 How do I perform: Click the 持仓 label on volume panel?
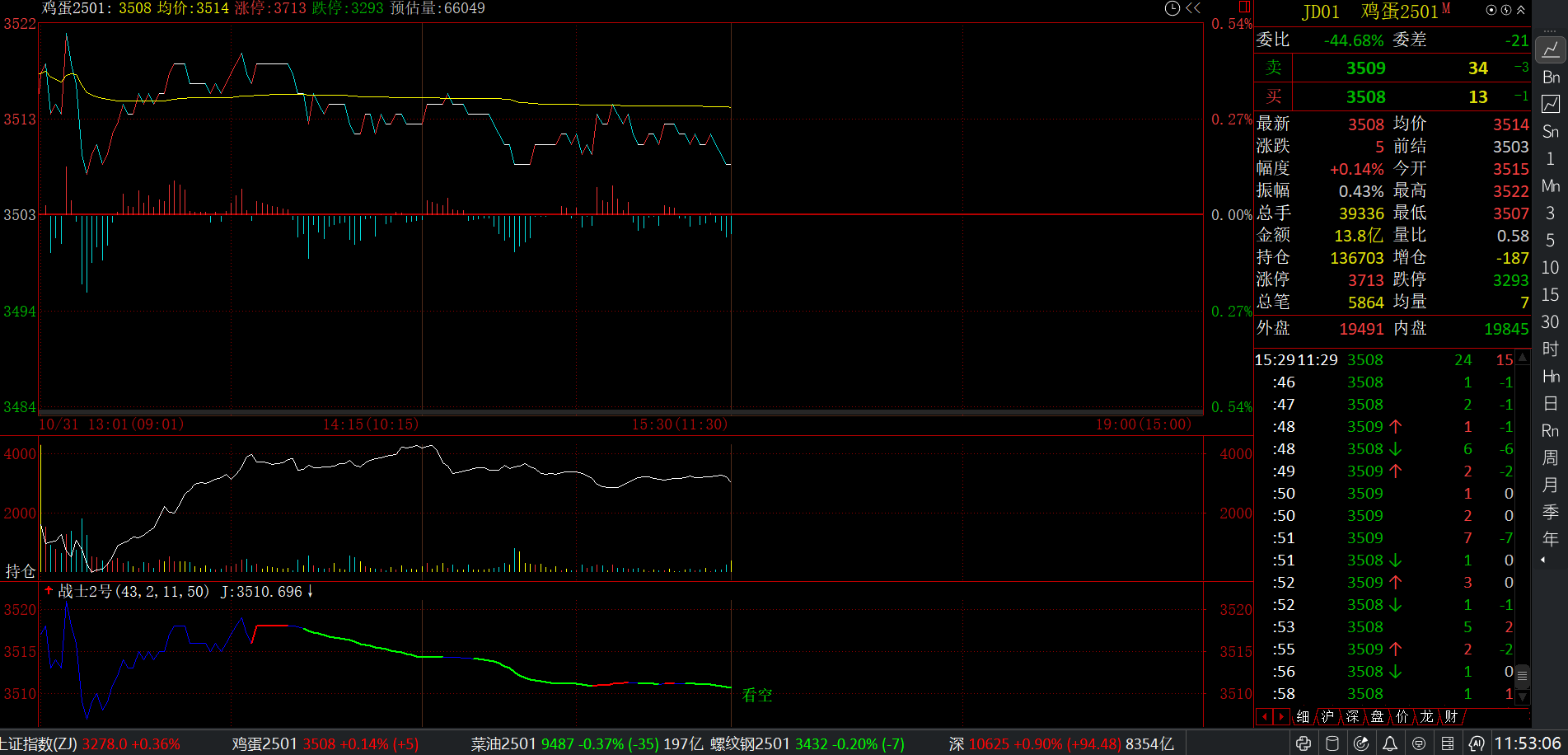click(x=21, y=571)
